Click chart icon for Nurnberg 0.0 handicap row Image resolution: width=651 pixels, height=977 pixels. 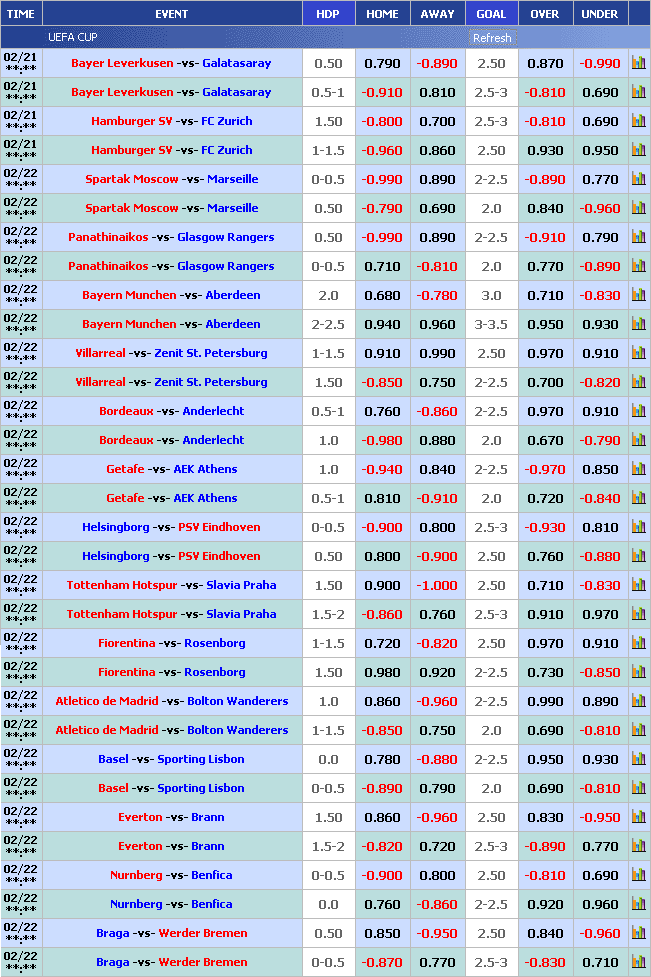[x=638, y=903]
